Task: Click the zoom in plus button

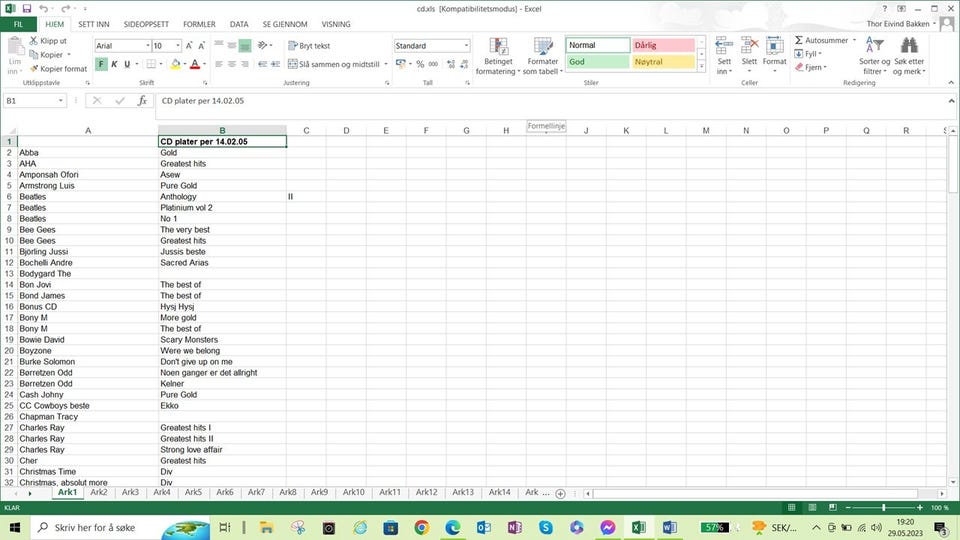Action: (x=920, y=508)
